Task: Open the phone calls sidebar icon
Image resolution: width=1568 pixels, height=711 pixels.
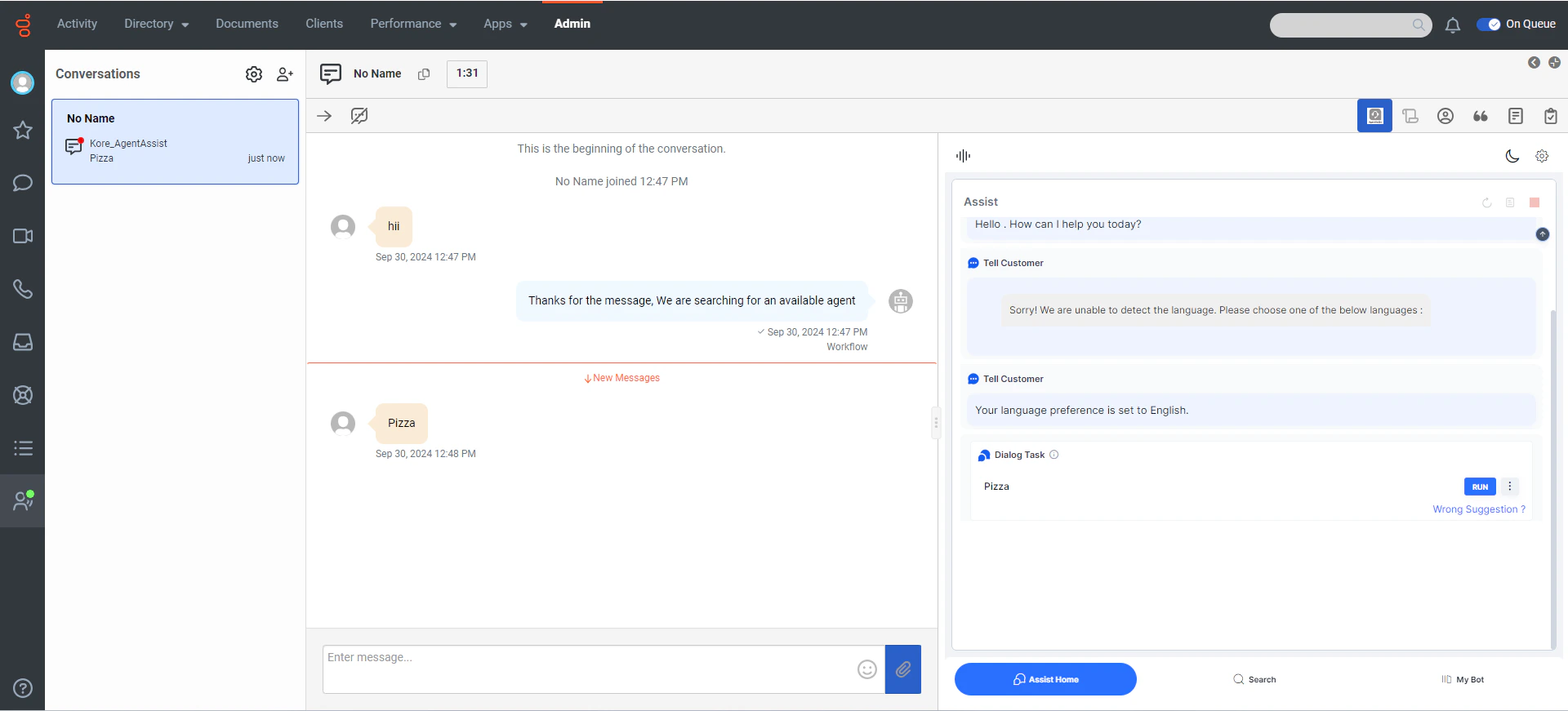Action: click(23, 289)
